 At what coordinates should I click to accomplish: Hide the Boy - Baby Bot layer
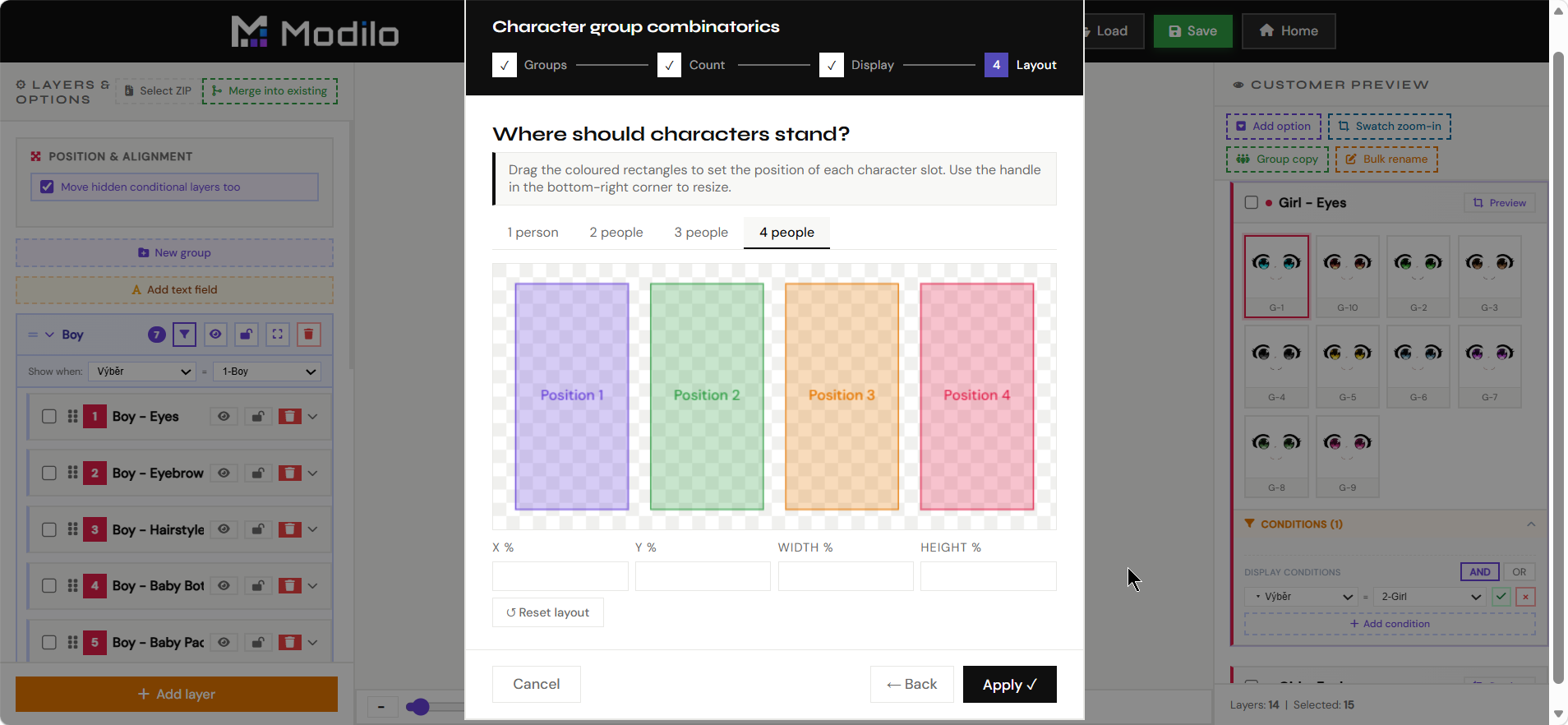tap(224, 586)
